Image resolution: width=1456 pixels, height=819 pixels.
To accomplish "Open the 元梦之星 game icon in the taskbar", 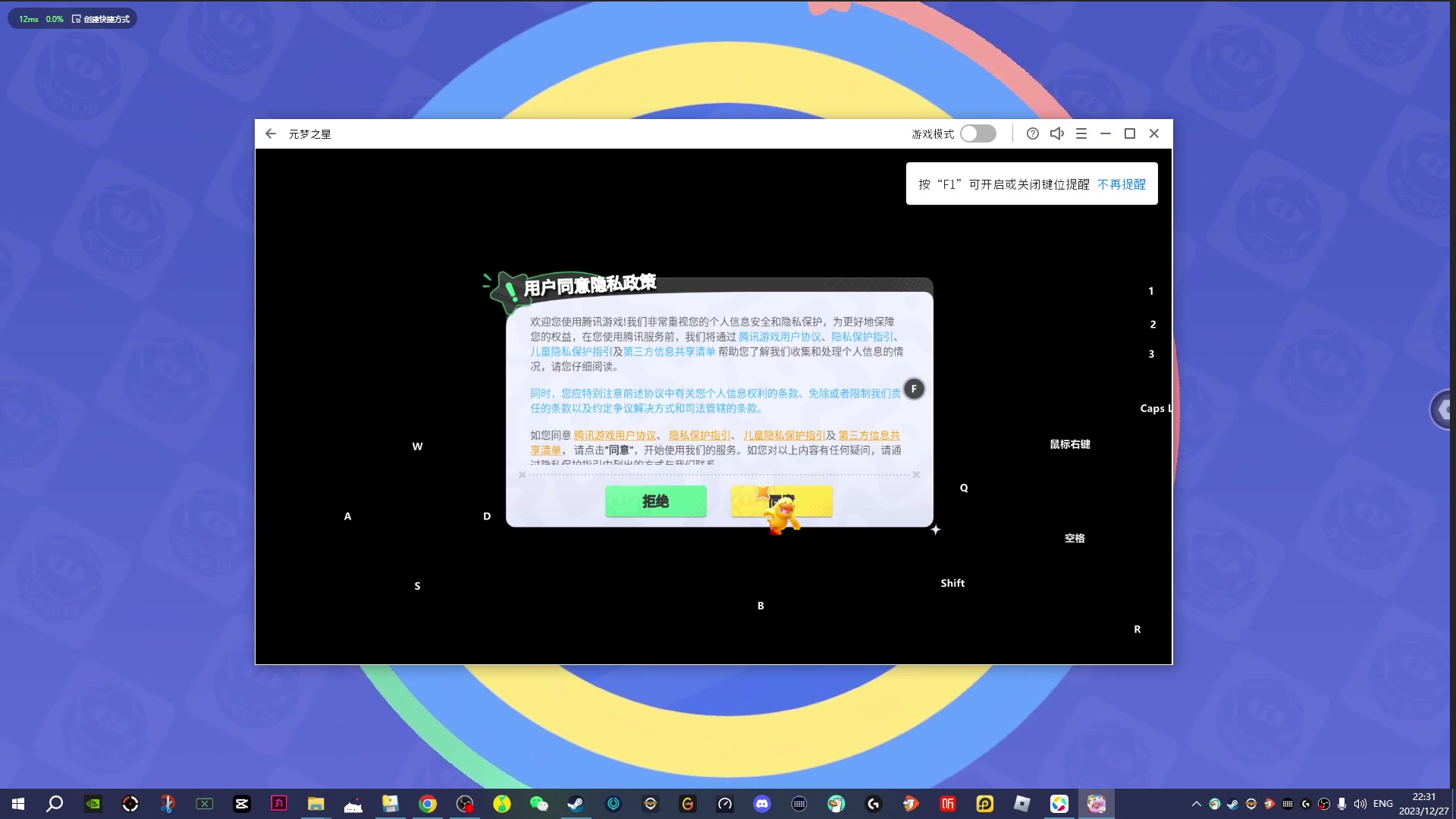I will tap(1097, 804).
